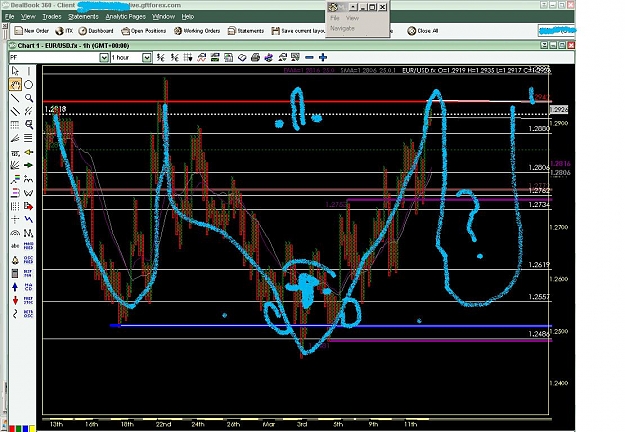The width and height of the screenshot is (625, 432).
Task: Choose the horizontal lines list tool
Action: pyautogui.click(x=28, y=138)
